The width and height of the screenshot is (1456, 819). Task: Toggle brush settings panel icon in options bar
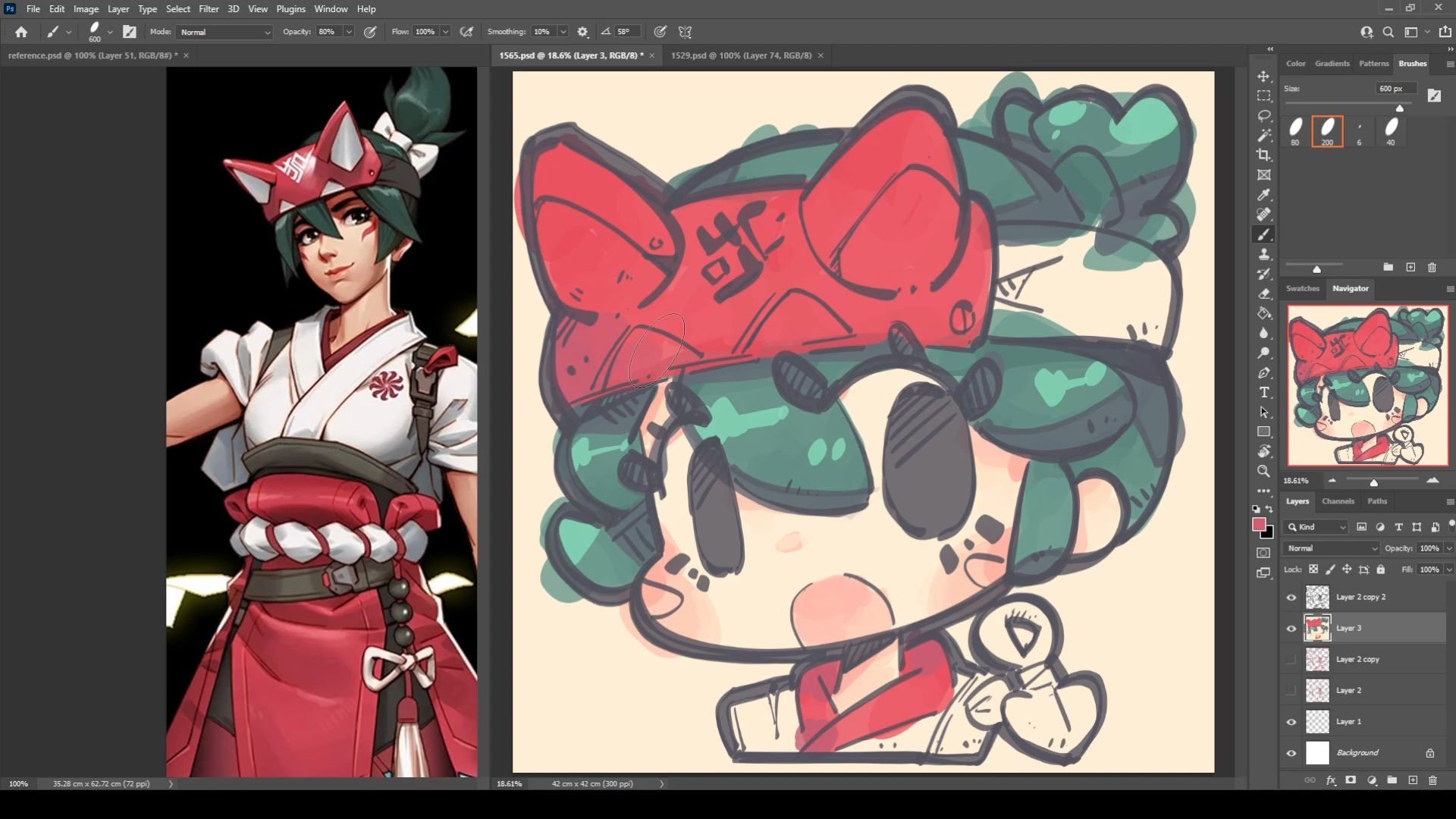coord(130,32)
